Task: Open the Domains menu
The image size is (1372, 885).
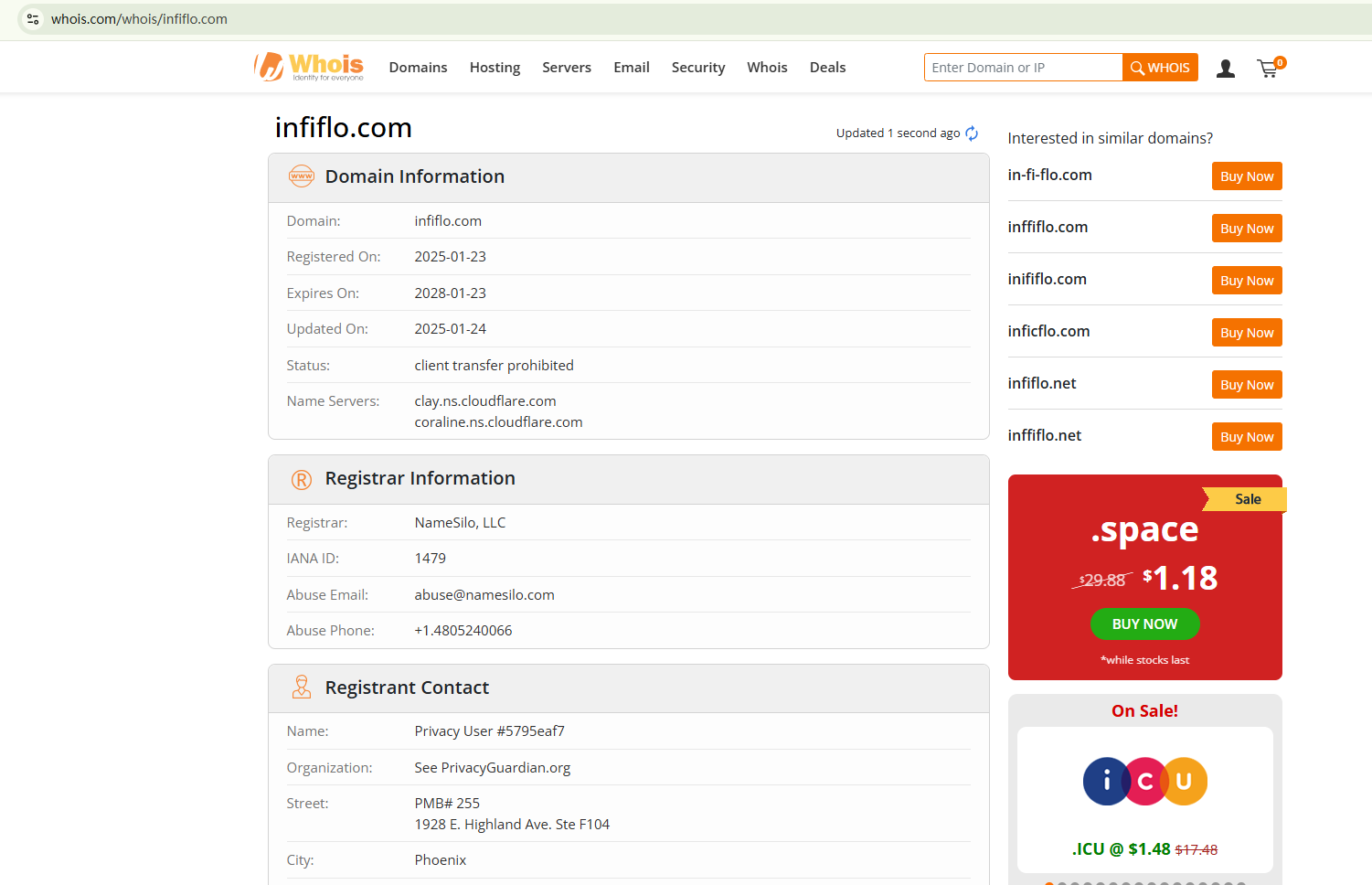Action: pyautogui.click(x=418, y=68)
